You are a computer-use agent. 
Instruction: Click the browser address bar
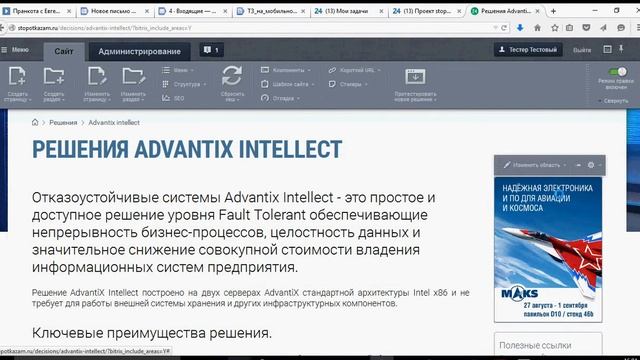253,28
